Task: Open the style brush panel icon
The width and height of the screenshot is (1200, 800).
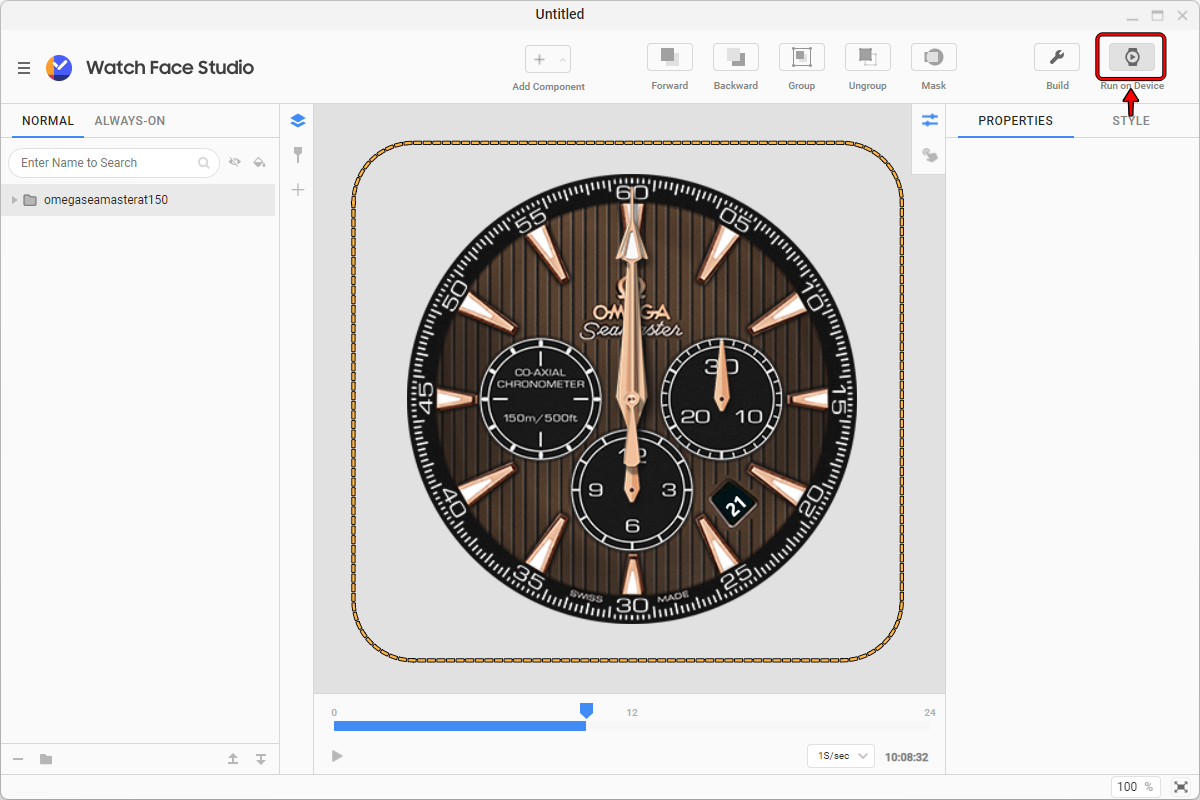Action: click(x=297, y=155)
